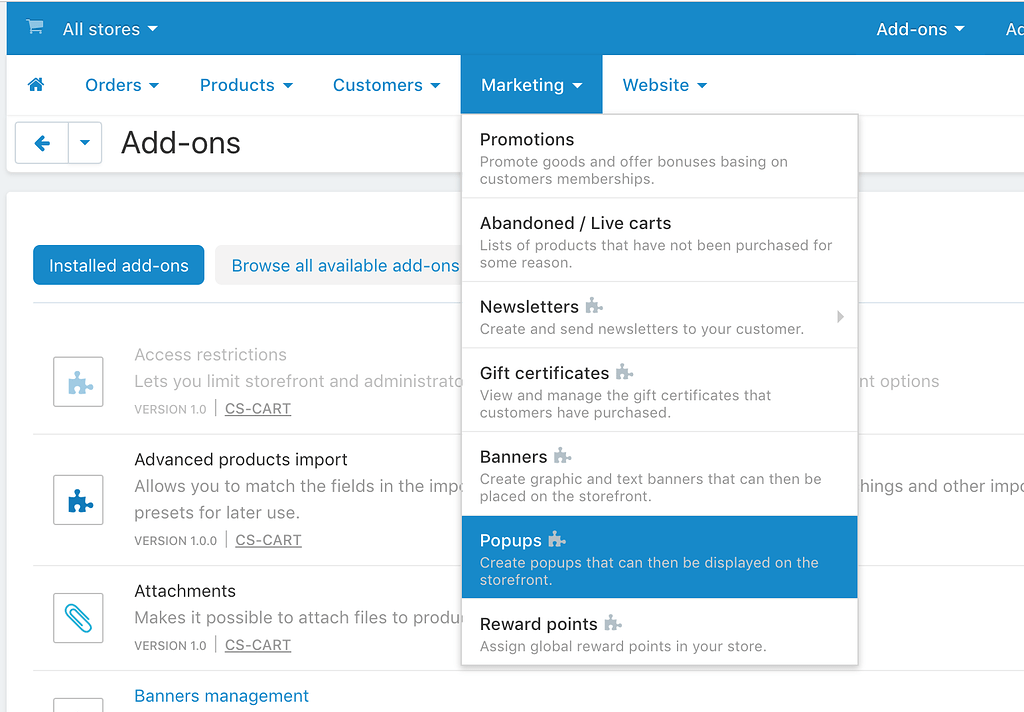This screenshot has width=1024, height=712.
Task: Open the All stores dropdown
Action: pyautogui.click(x=109, y=28)
